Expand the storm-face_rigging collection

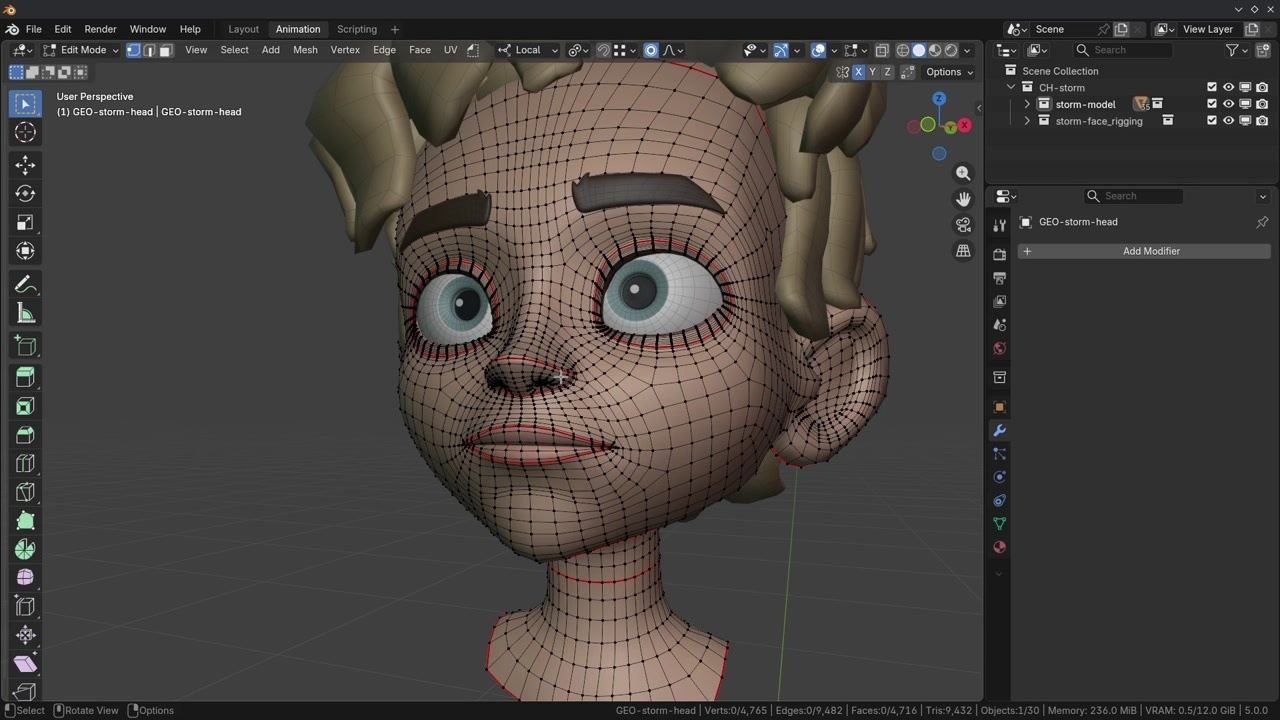tap(1027, 121)
